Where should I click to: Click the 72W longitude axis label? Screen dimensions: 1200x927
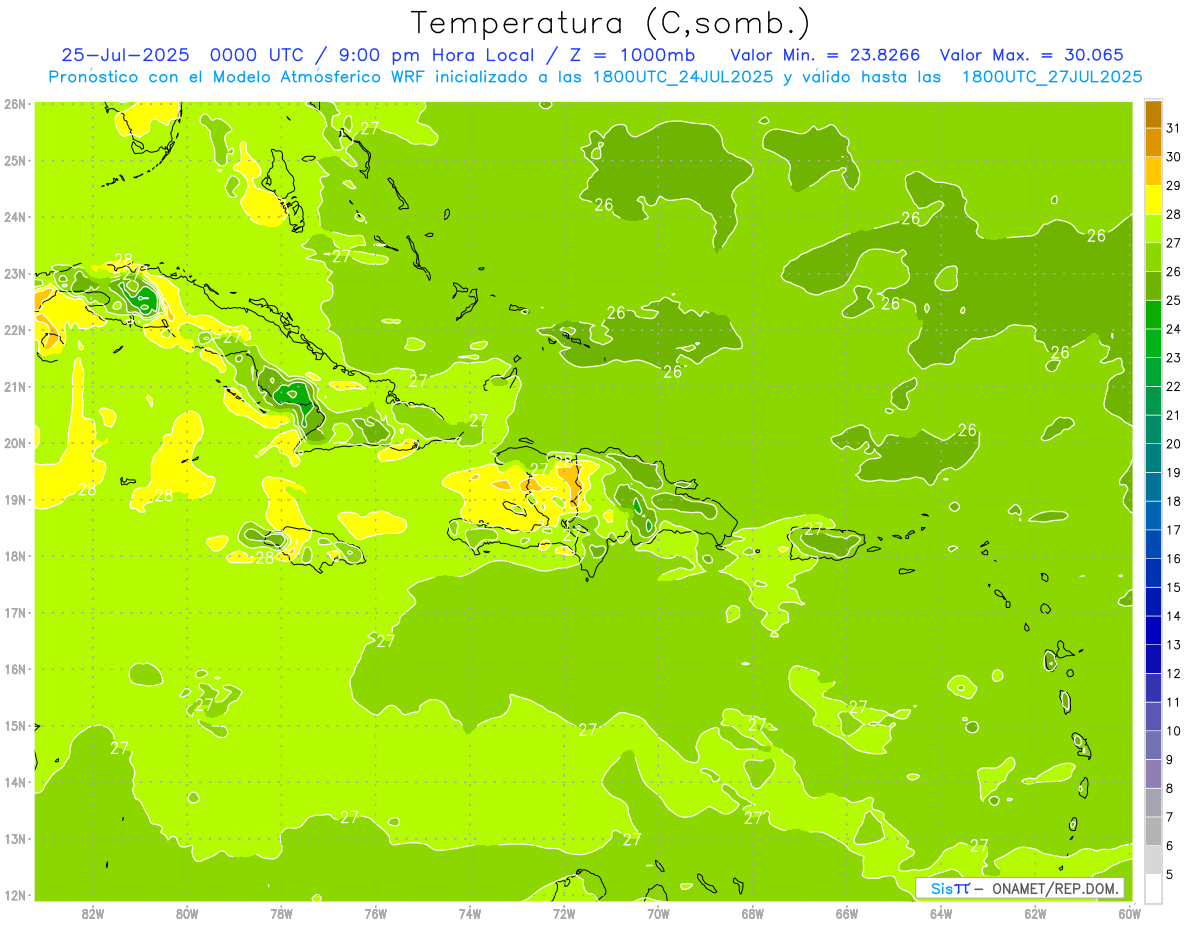pyautogui.click(x=564, y=912)
